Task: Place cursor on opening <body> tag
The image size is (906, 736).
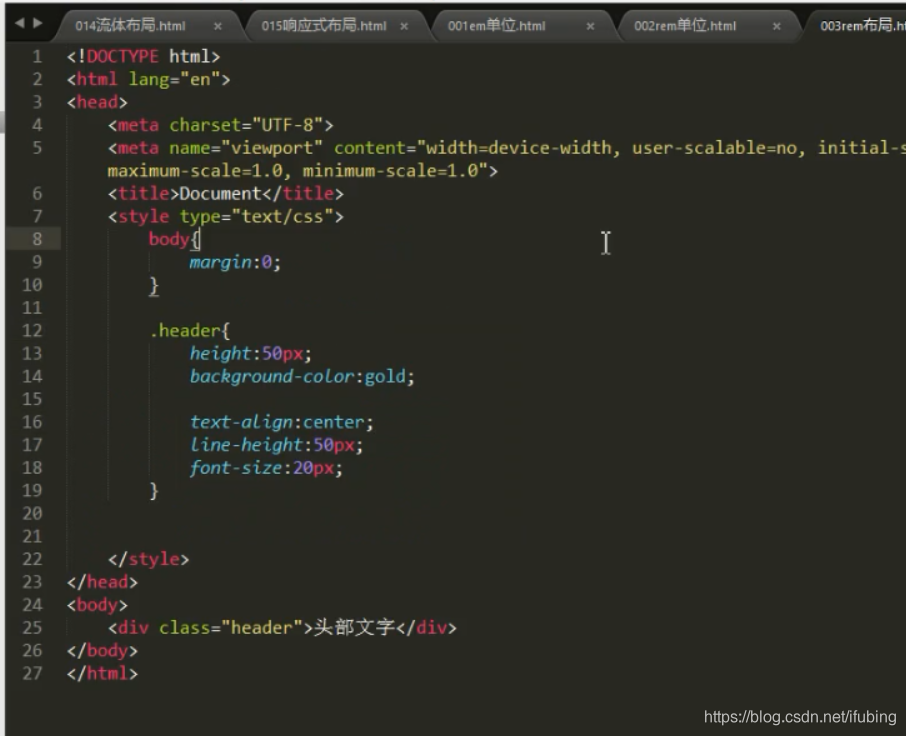Action: pyautogui.click(x=97, y=605)
